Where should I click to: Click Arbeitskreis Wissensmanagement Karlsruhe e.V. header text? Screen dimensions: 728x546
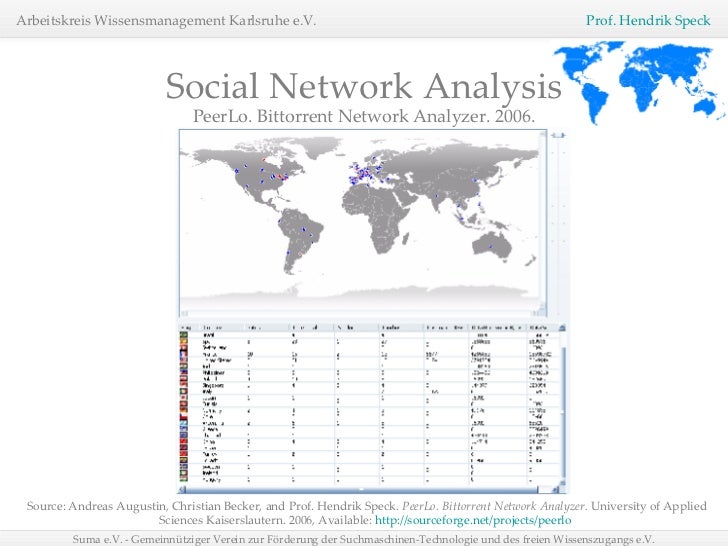tap(166, 20)
